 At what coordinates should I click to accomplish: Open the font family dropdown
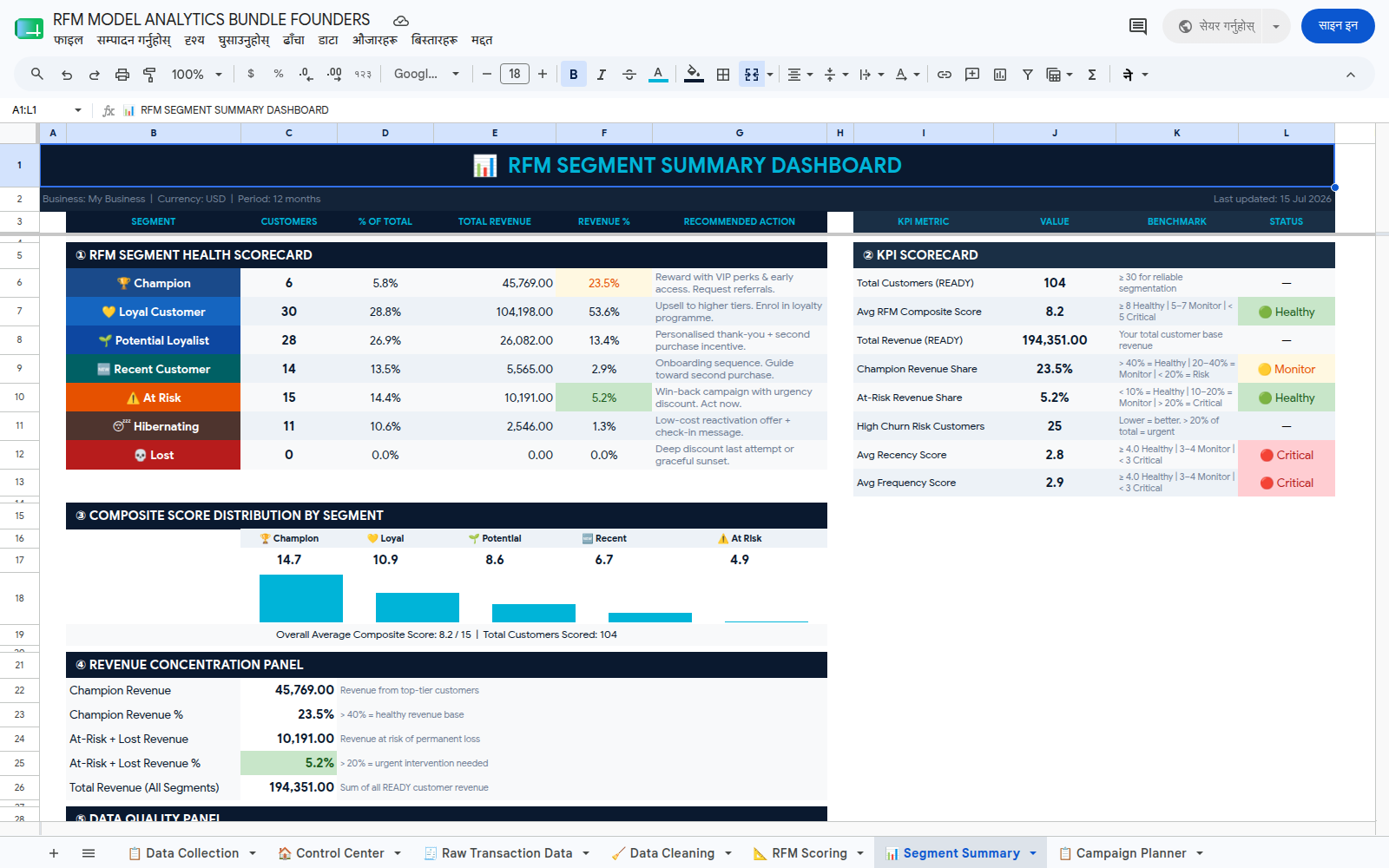[x=426, y=75]
